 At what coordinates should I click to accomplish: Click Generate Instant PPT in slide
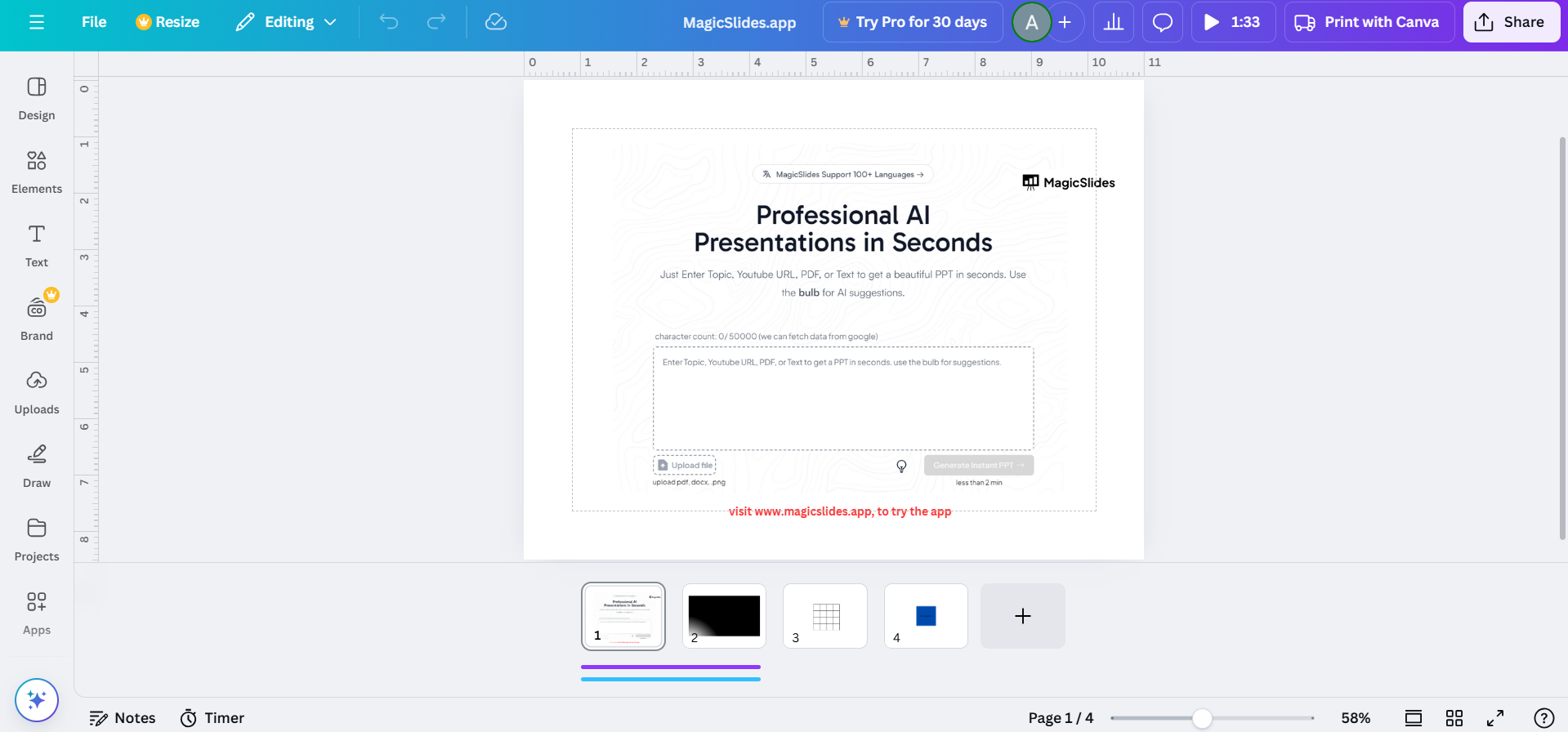tap(979, 465)
